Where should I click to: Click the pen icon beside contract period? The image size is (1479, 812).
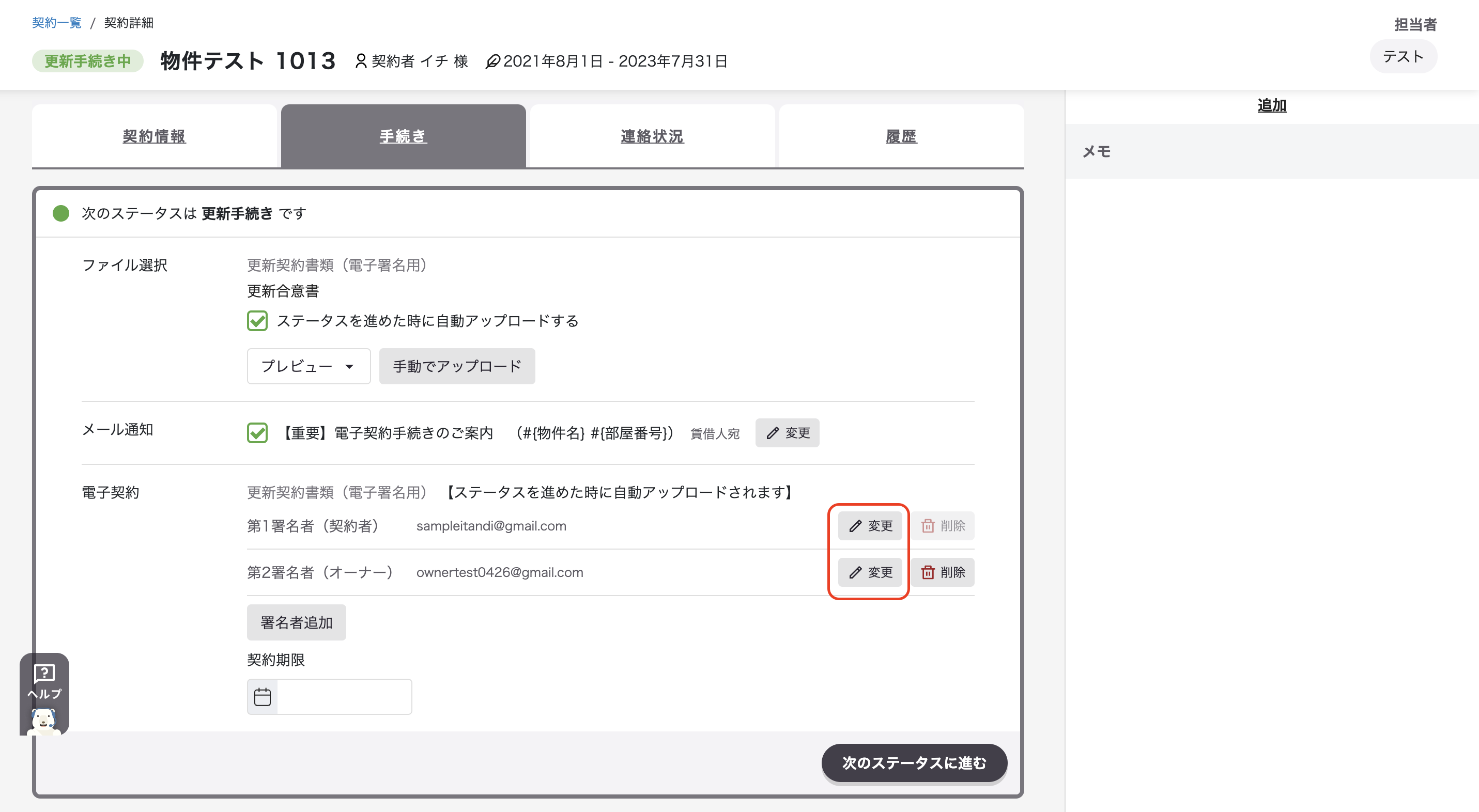click(x=492, y=61)
